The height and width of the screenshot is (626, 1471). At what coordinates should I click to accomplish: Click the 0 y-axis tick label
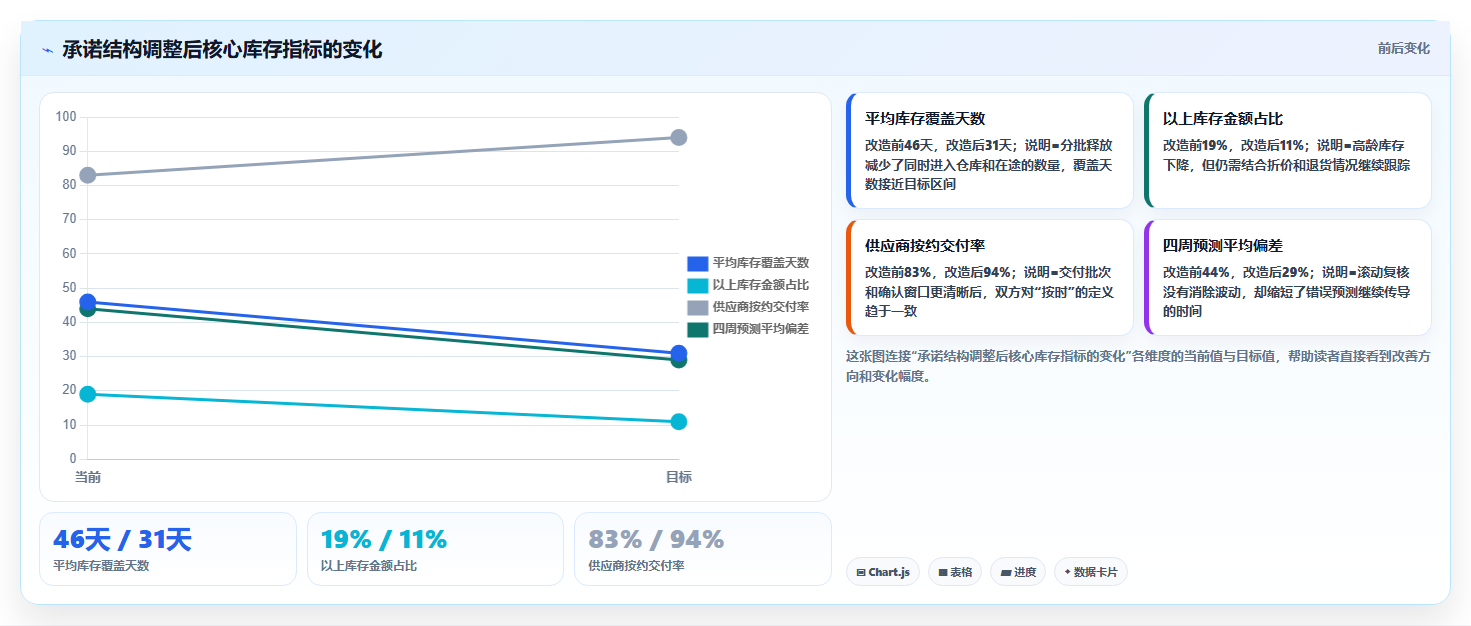(73, 459)
